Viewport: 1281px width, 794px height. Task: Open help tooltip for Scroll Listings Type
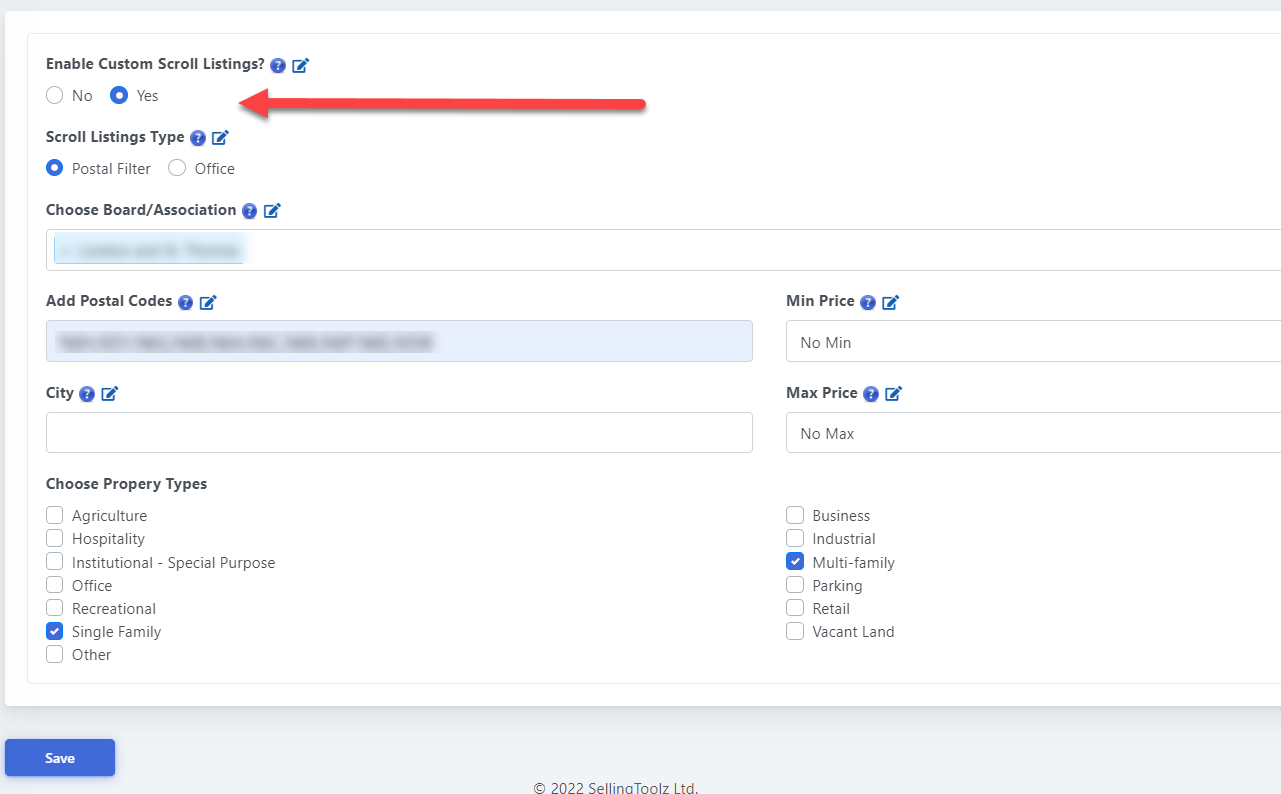click(x=198, y=138)
